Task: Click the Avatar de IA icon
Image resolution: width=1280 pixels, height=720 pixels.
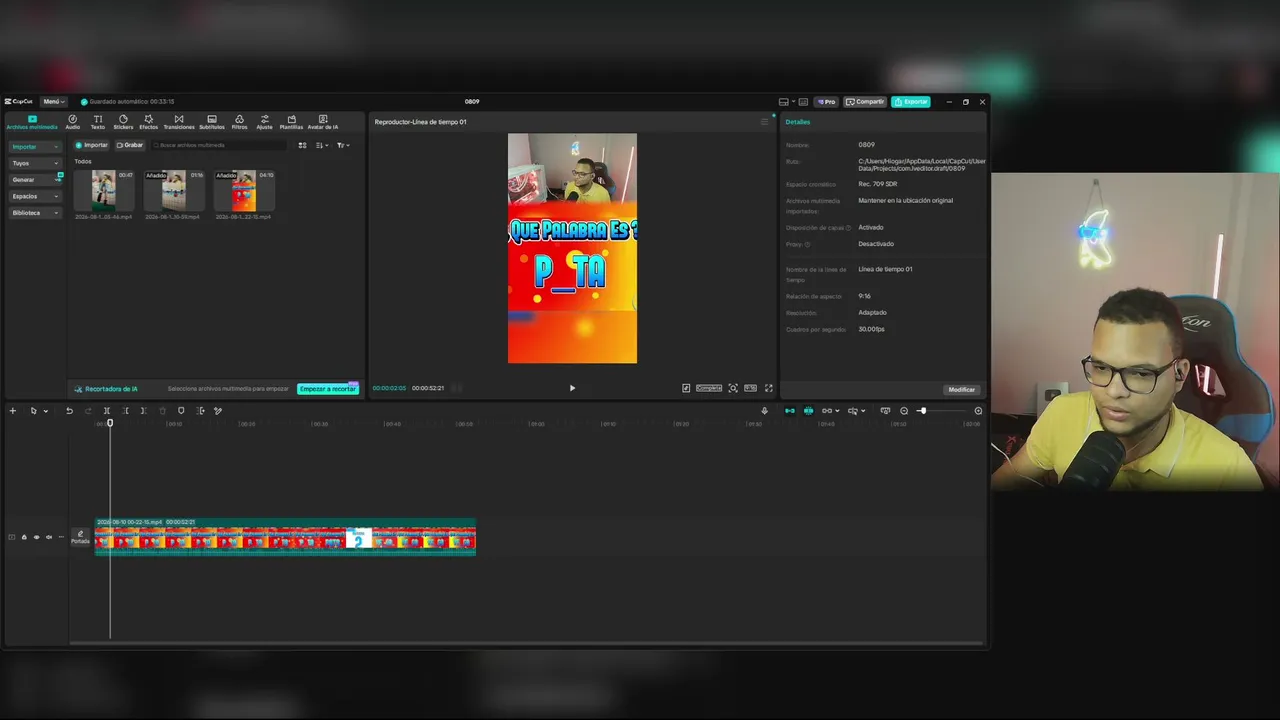Action: (323, 122)
